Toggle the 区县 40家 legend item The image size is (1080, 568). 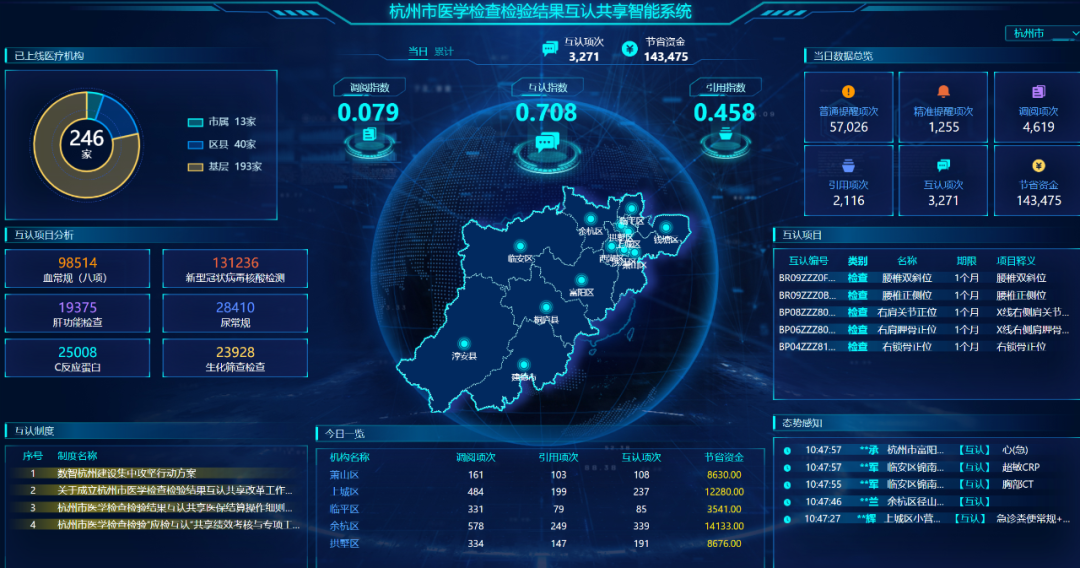tap(222, 145)
